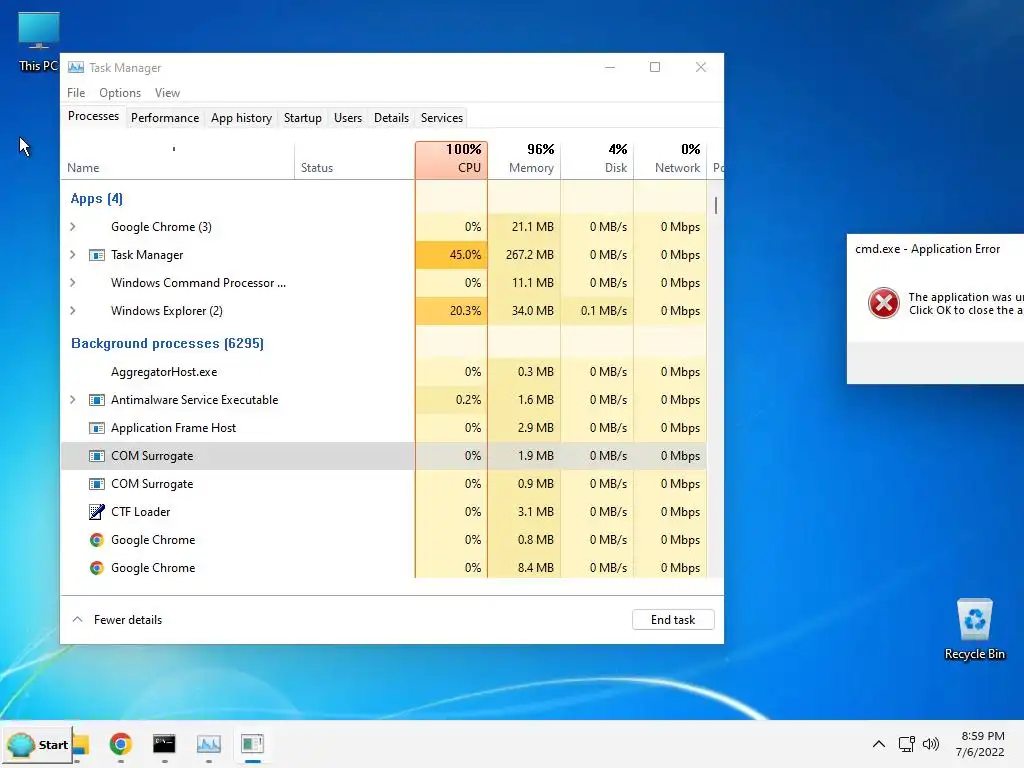1024x768 pixels.
Task: Click the Task Manager row icon under Apps
Action: coord(97,255)
